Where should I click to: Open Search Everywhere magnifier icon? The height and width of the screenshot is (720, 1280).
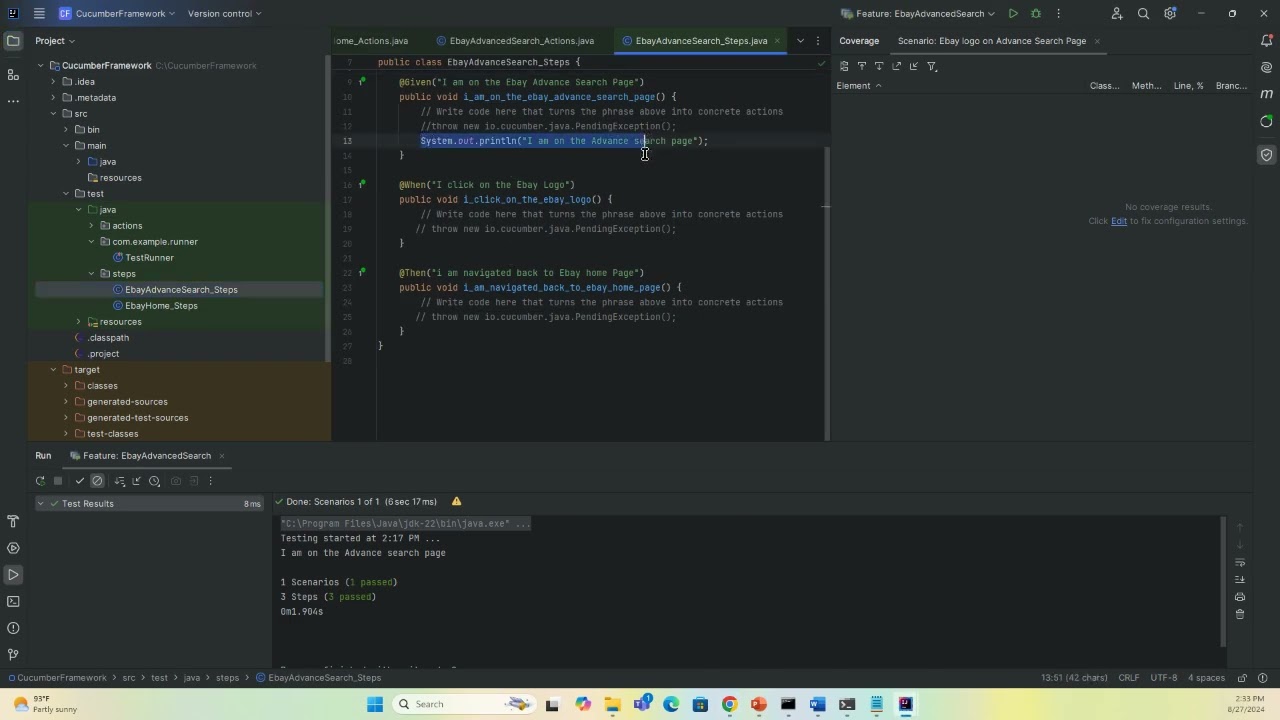[1143, 14]
